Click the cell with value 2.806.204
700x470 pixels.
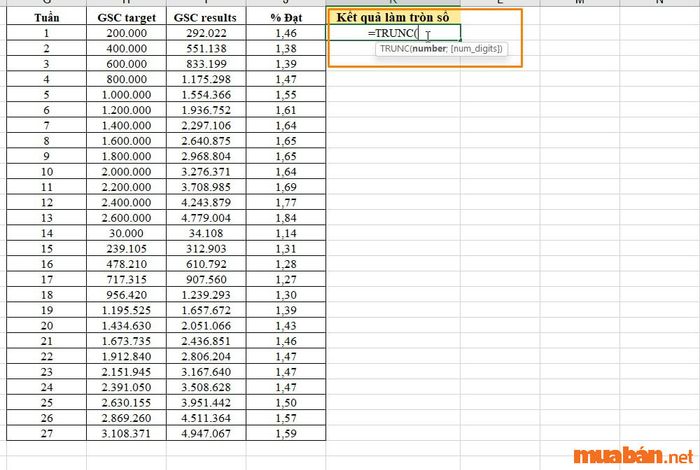pos(206,356)
